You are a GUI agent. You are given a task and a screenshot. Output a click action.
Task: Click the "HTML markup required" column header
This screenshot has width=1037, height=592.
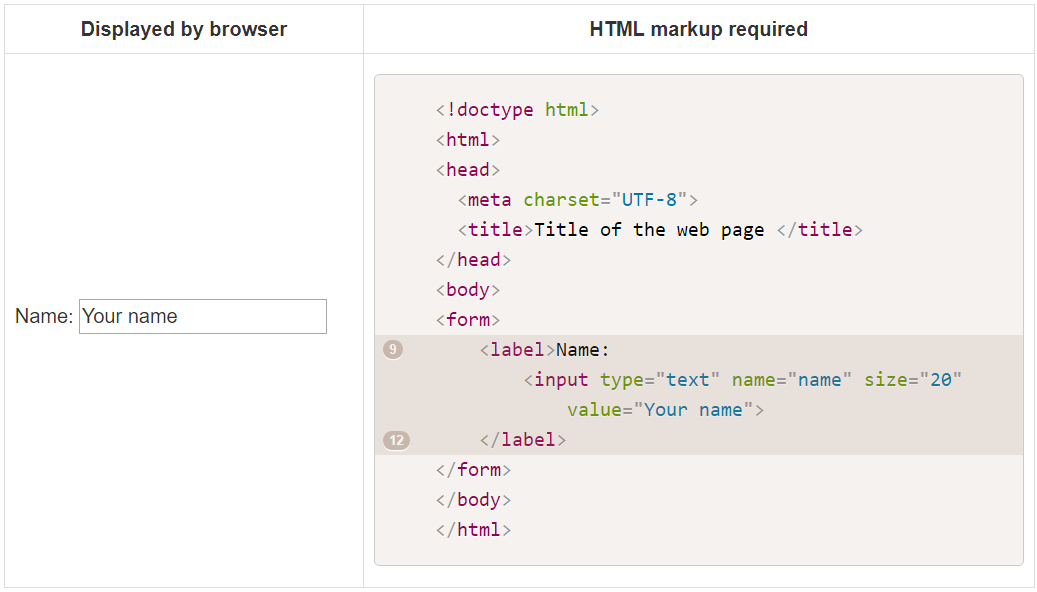pyautogui.click(x=697, y=29)
